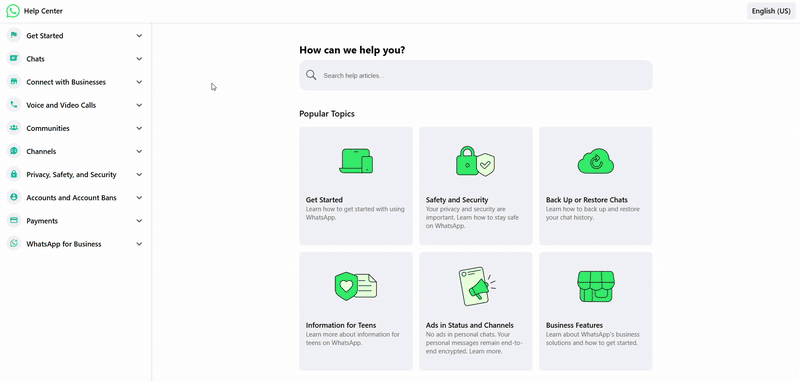Click the Accounts and Account Bans person icon

[14, 197]
